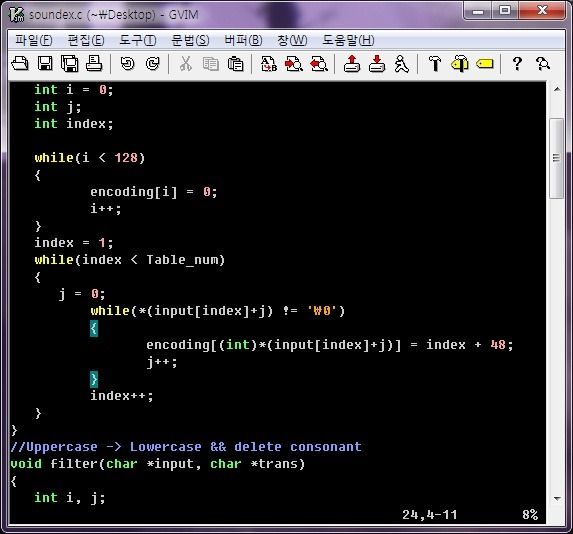Click the 'int index;' declaration

[74, 124]
